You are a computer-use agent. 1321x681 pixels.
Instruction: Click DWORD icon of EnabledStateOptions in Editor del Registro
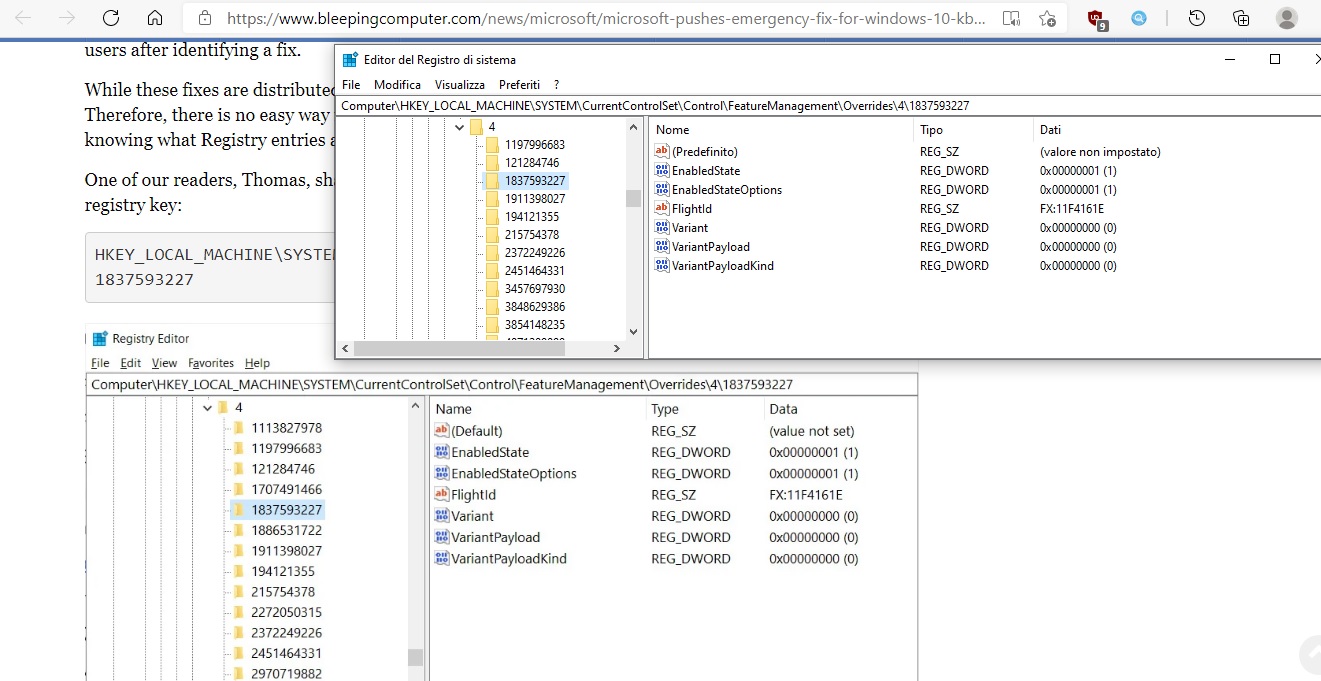coord(662,189)
